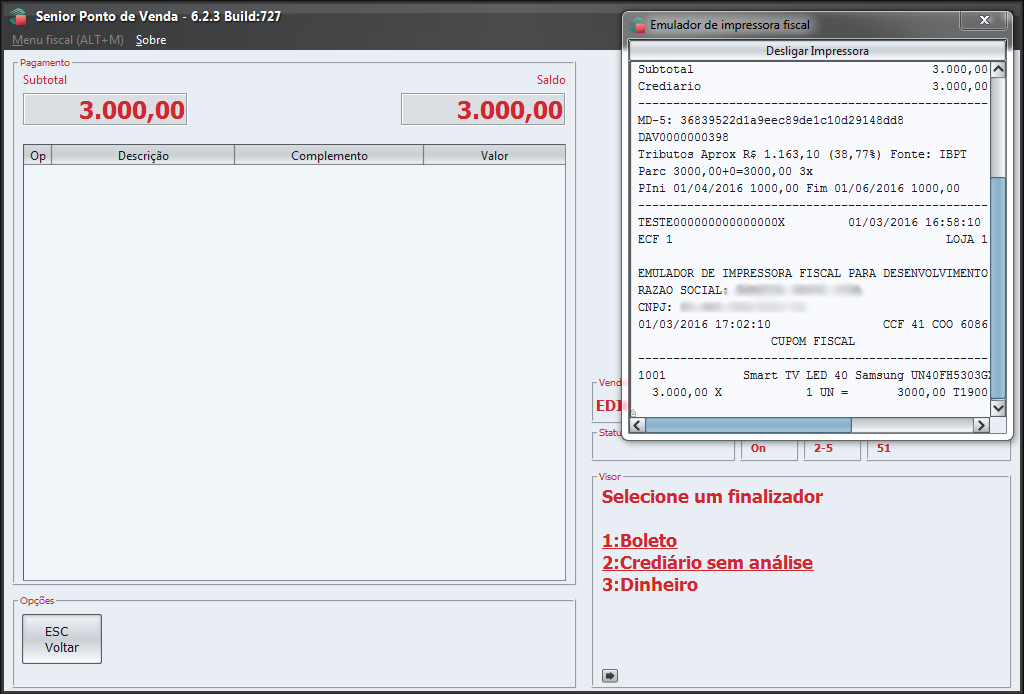
Task: Click the EMULADOR DE IMPRESSORA FISCAL PARA DESENVOLVIMENTO line
Action: pos(812,274)
